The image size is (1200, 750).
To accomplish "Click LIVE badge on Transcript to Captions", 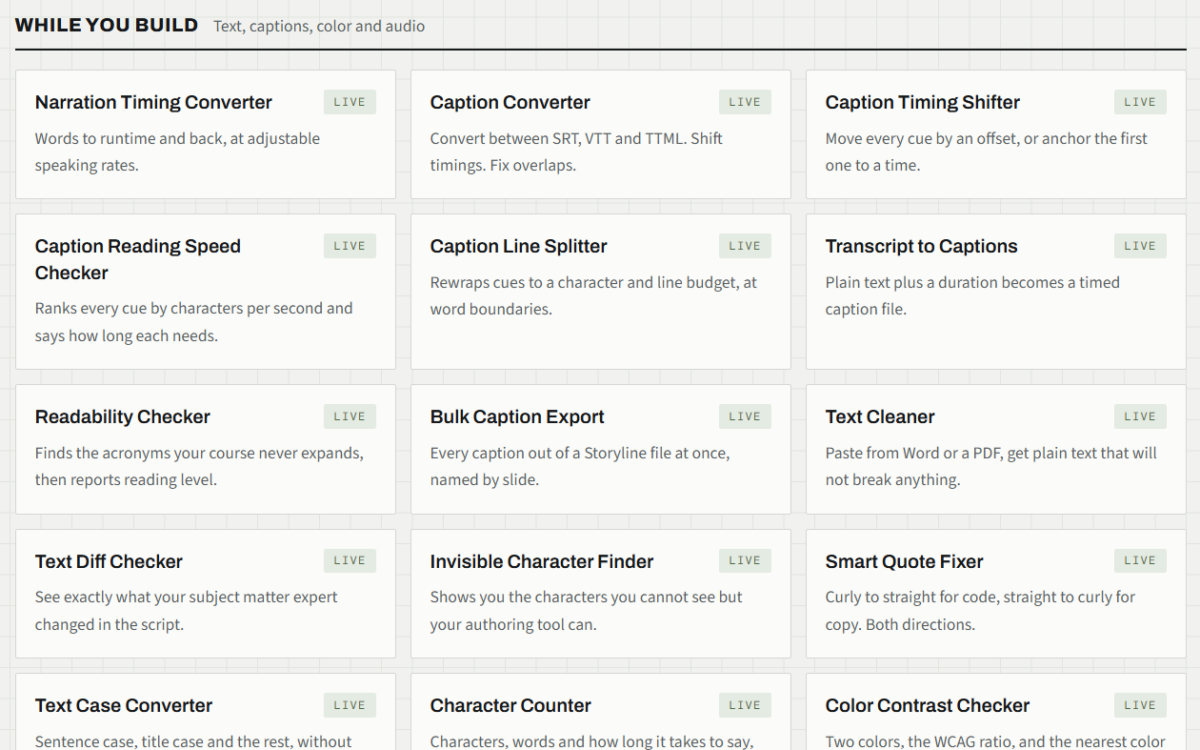I will point(1140,246).
